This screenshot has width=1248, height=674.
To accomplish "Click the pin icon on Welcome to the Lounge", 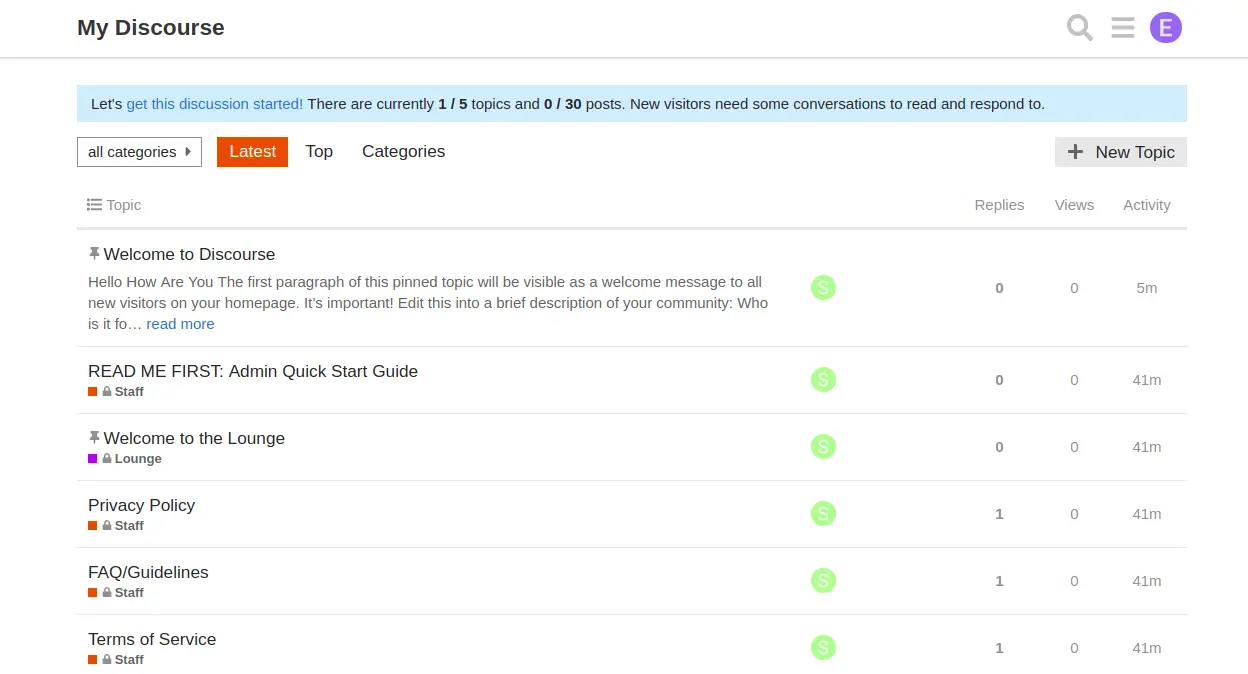I will point(94,438).
